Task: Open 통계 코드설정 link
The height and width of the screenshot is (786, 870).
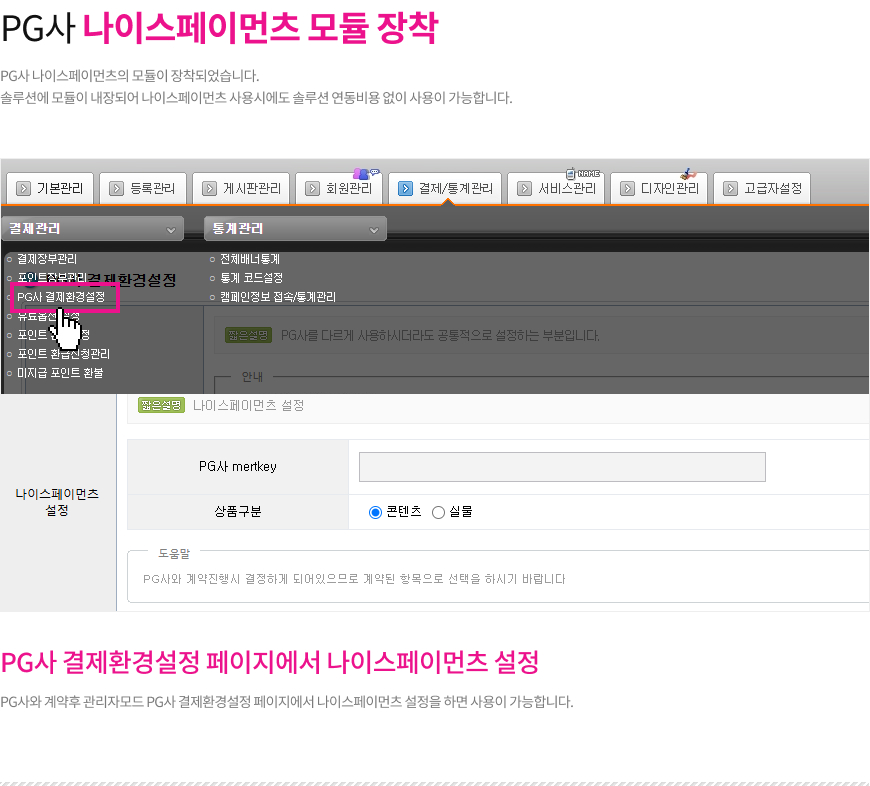Action: (x=251, y=278)
